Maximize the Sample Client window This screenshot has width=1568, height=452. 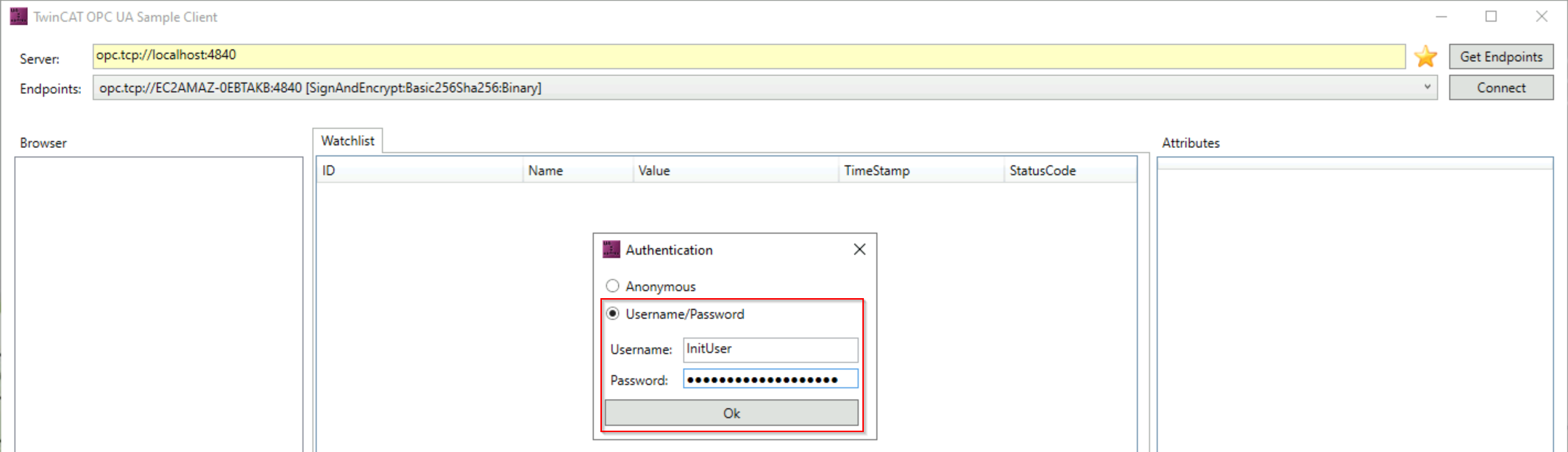(x=1491, y=16)
